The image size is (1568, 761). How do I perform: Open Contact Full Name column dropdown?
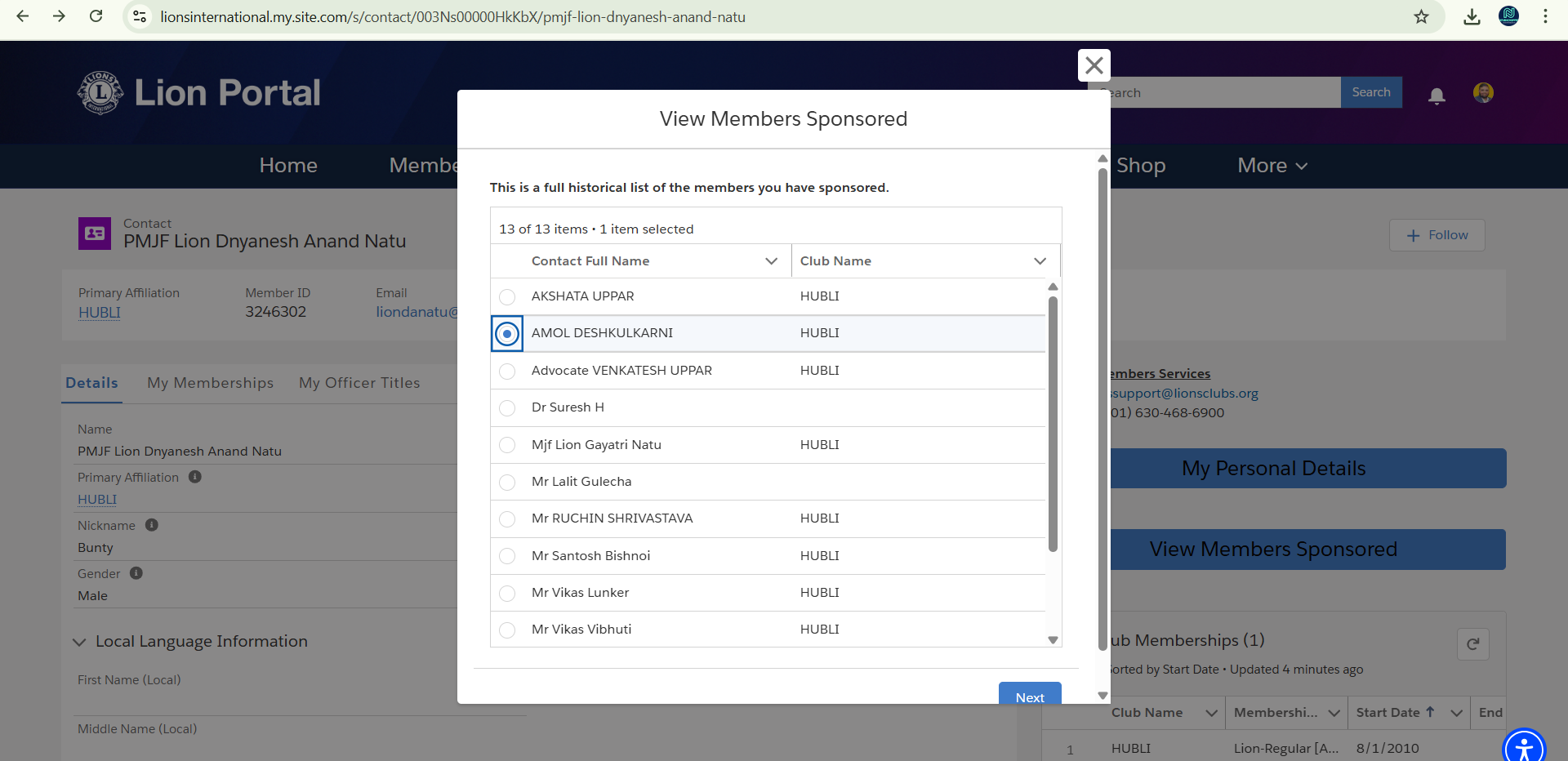771,261
